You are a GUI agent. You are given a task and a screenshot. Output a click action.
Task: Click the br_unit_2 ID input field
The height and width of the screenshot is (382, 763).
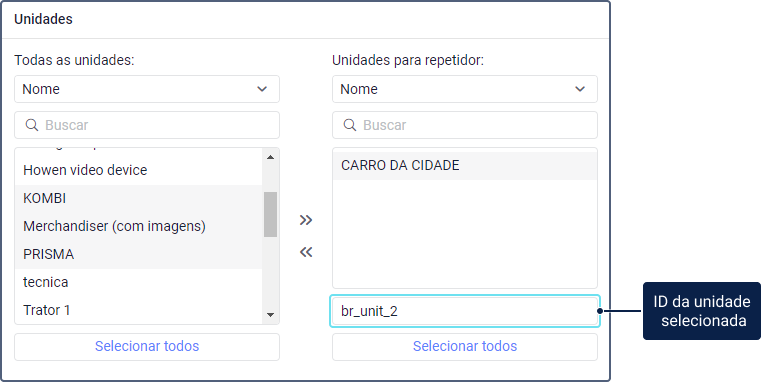[x=465, y=311]
